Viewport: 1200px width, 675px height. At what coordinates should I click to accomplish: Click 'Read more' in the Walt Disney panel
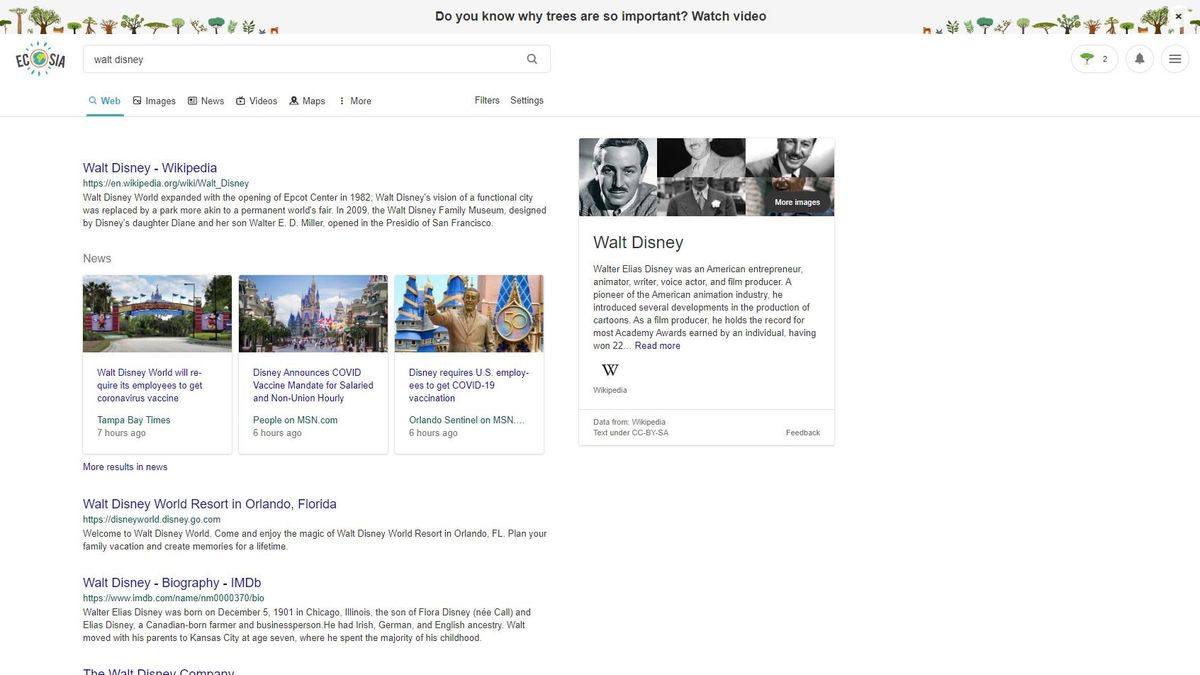pyautogui.click(x=658, y=345)
